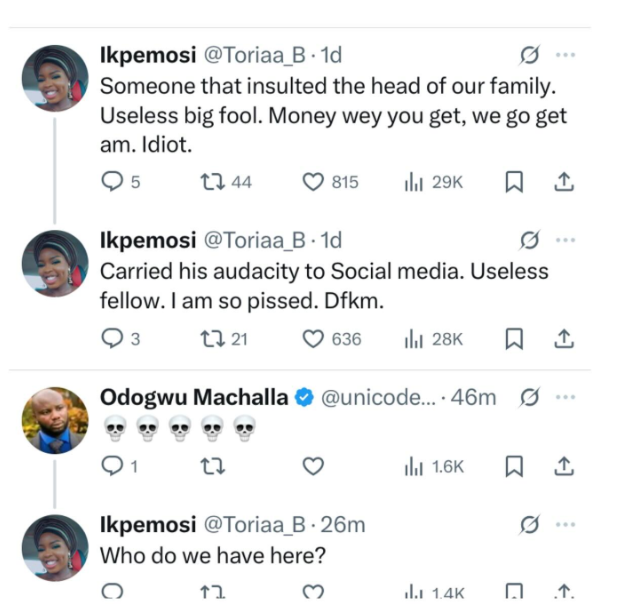
Task: Open three-dot menu on Odogwu Machalla tweet
Action: tap(565, 398)
